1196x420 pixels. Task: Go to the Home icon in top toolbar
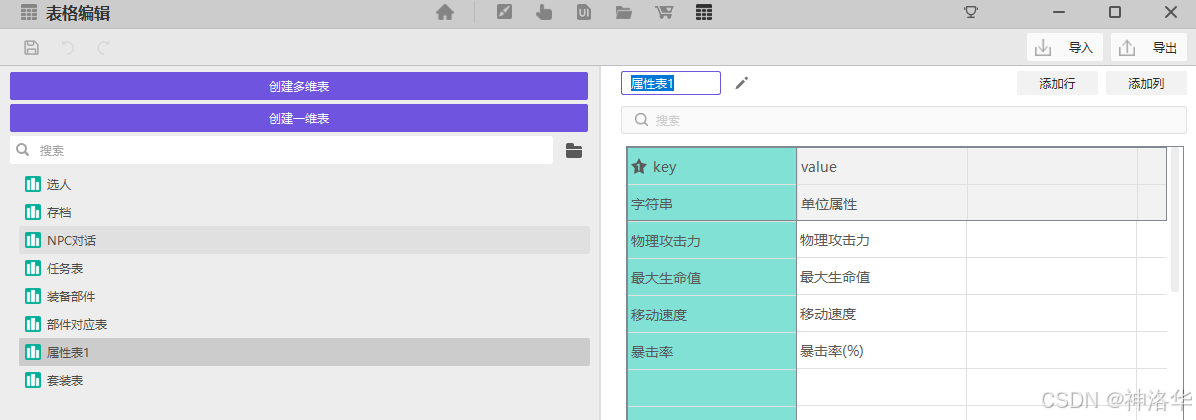445,12
